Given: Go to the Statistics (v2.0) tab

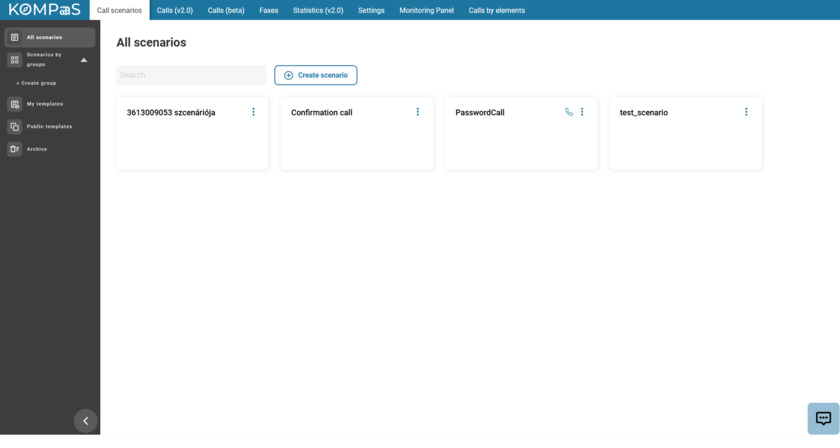Looking at the screenshot, I should 318,10.
